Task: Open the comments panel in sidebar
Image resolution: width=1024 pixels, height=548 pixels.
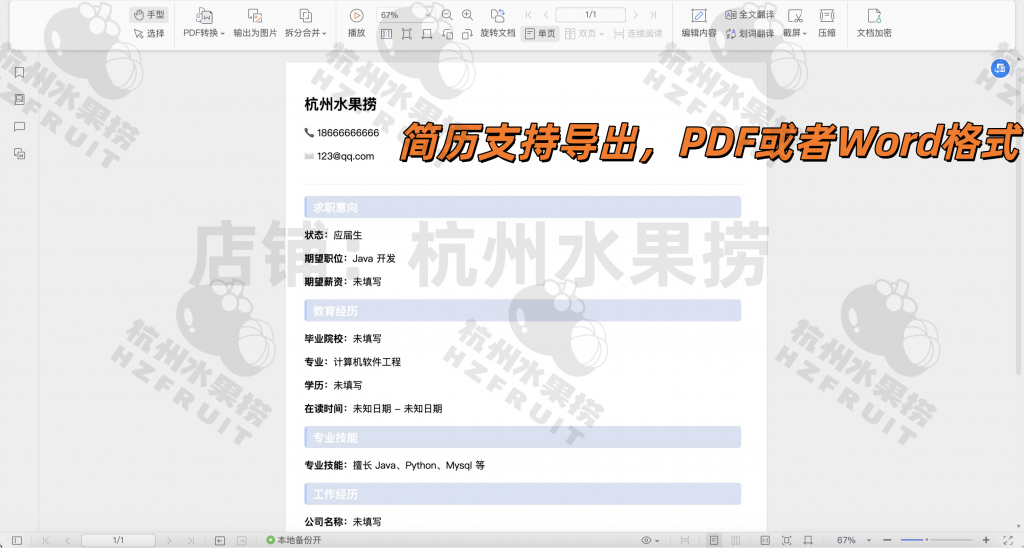Action: click(20, 127)
